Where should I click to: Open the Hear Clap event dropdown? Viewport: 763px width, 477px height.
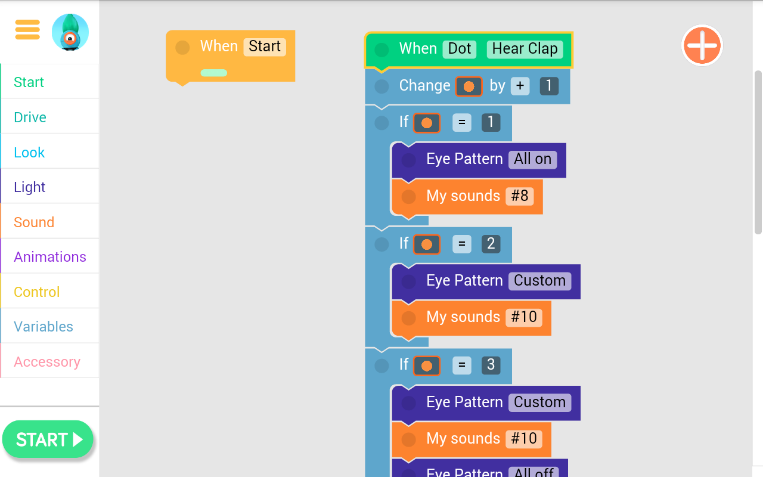(525, 49)
